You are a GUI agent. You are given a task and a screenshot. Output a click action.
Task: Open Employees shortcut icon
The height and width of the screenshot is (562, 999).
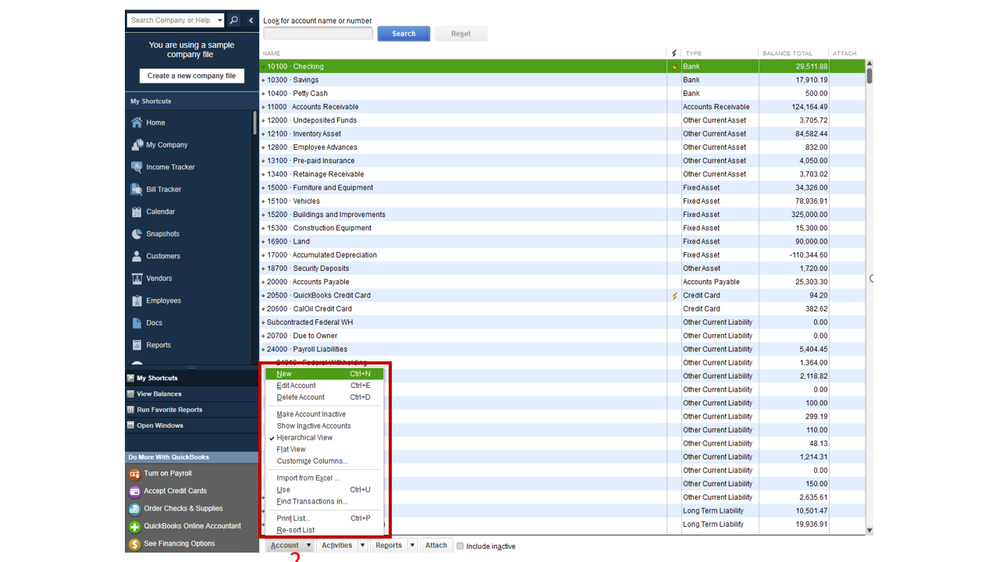click(137, 301)
